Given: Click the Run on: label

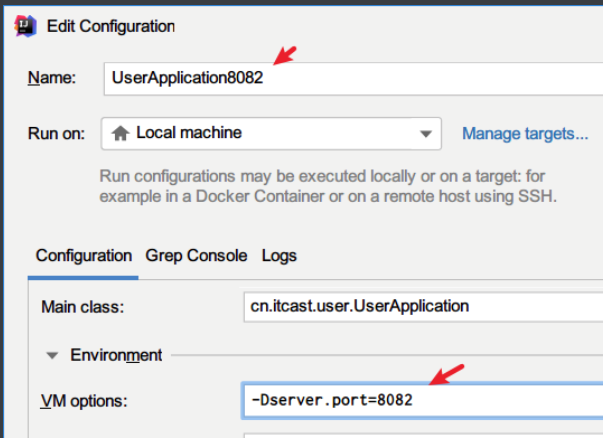Looking at the screenshot, I should (58, 133).
